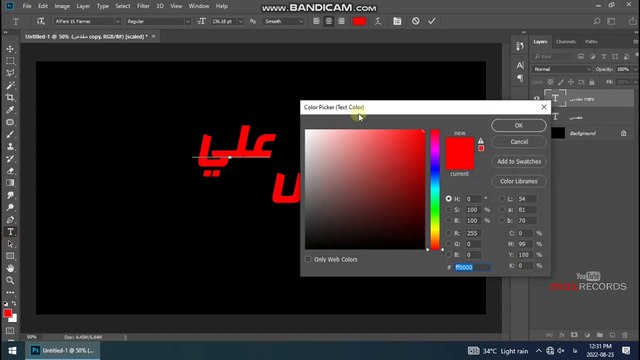
Task: Switch to the Paths tab
Action: click(591, 42)
